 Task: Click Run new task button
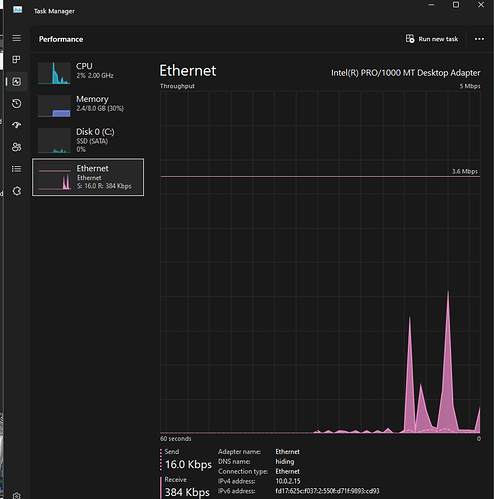(x=432, y=39)
